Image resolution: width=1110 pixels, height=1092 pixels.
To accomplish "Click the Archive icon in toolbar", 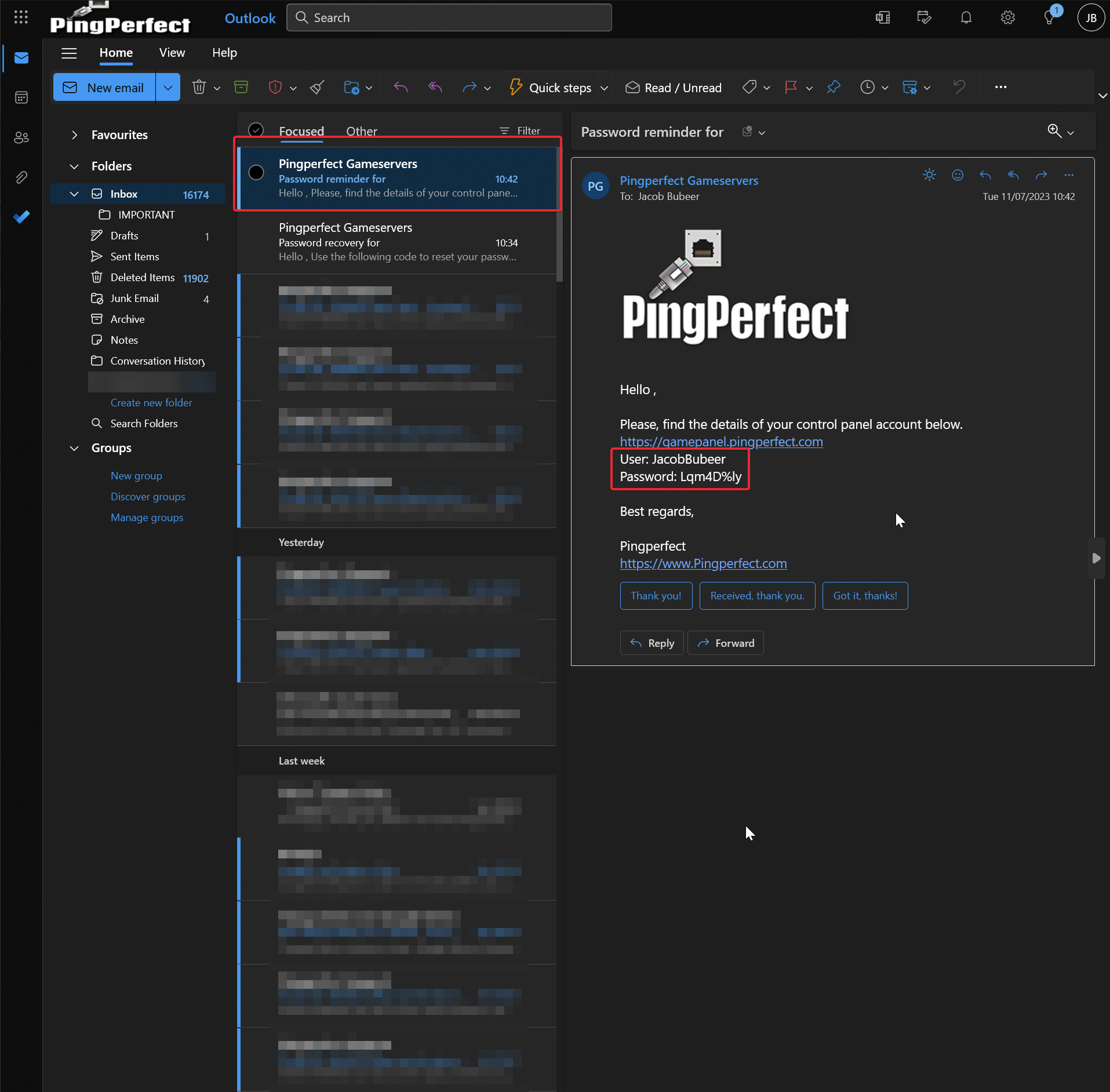I will tap(241, 88).
